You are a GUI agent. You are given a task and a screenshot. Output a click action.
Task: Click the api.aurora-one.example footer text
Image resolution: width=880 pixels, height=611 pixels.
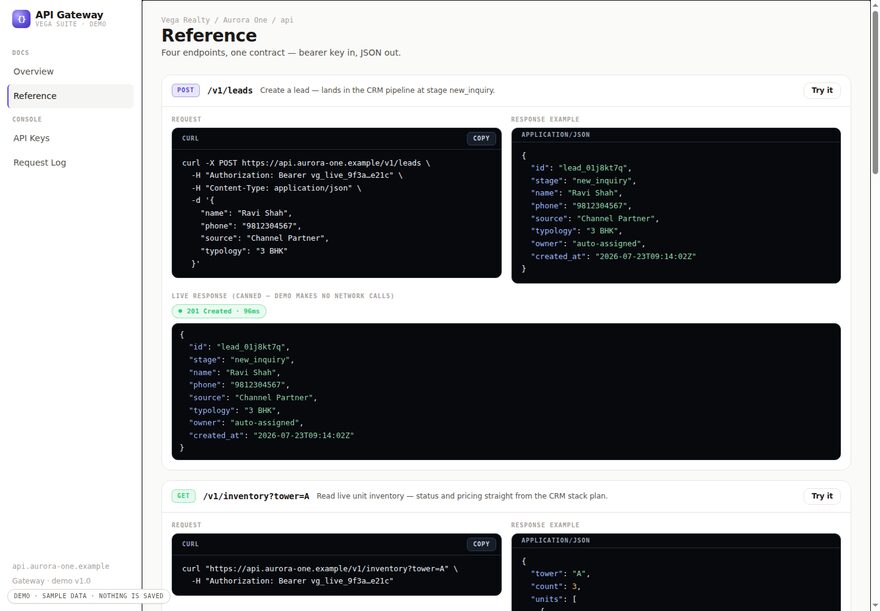[x=61, y=566]
